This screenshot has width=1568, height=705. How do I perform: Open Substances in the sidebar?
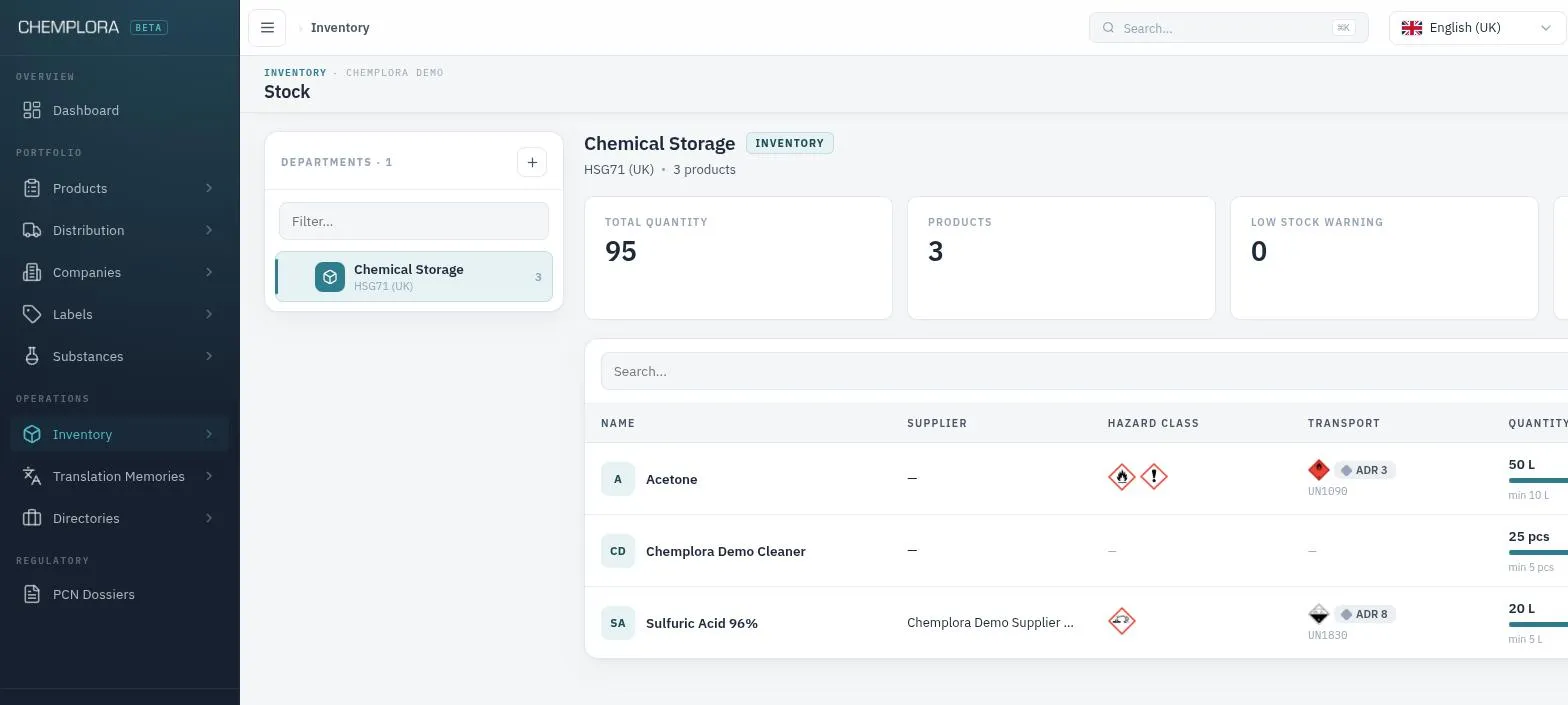click(x=120, y=356)
